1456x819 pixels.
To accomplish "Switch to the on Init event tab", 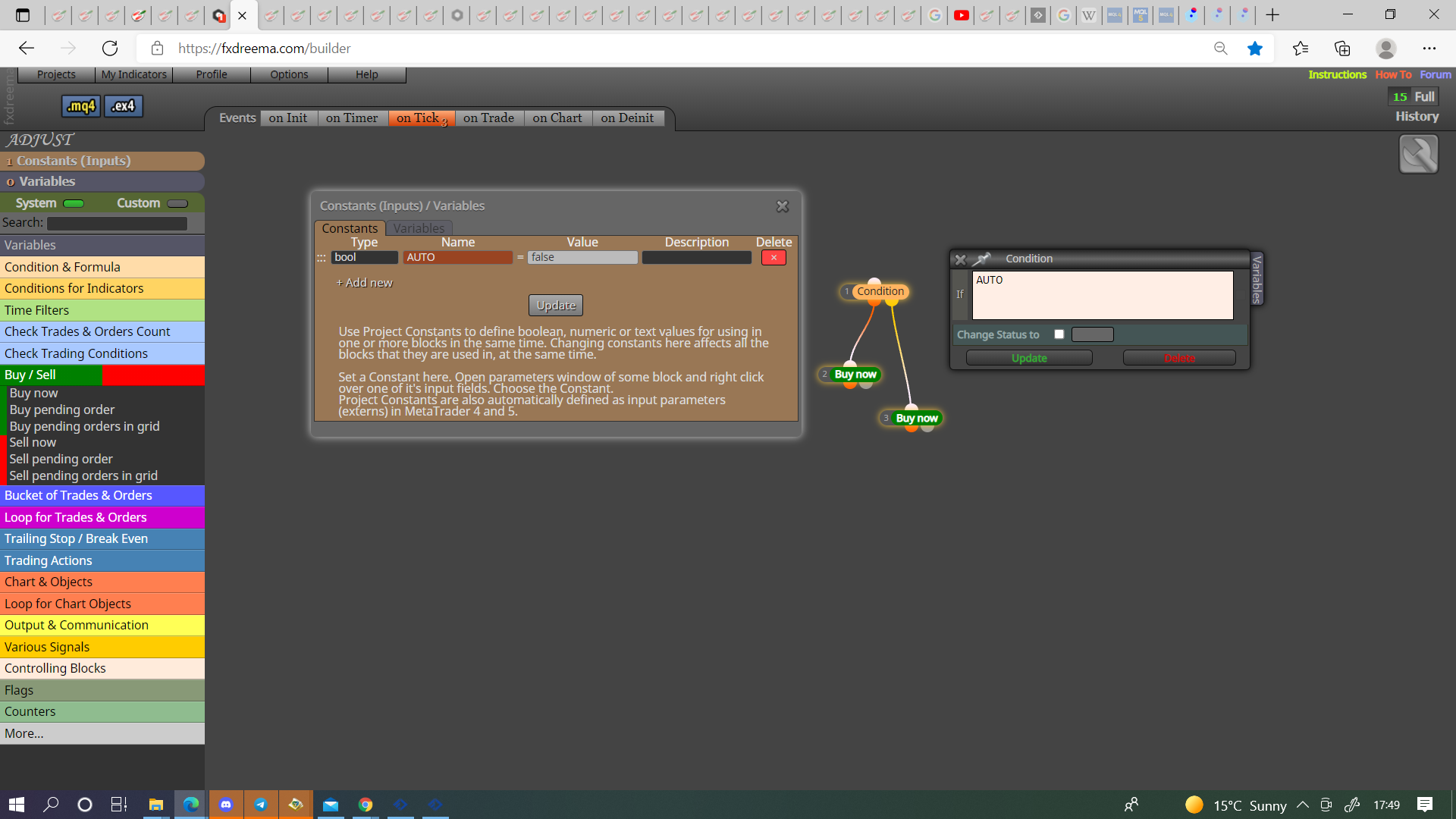I will [288, 118].
